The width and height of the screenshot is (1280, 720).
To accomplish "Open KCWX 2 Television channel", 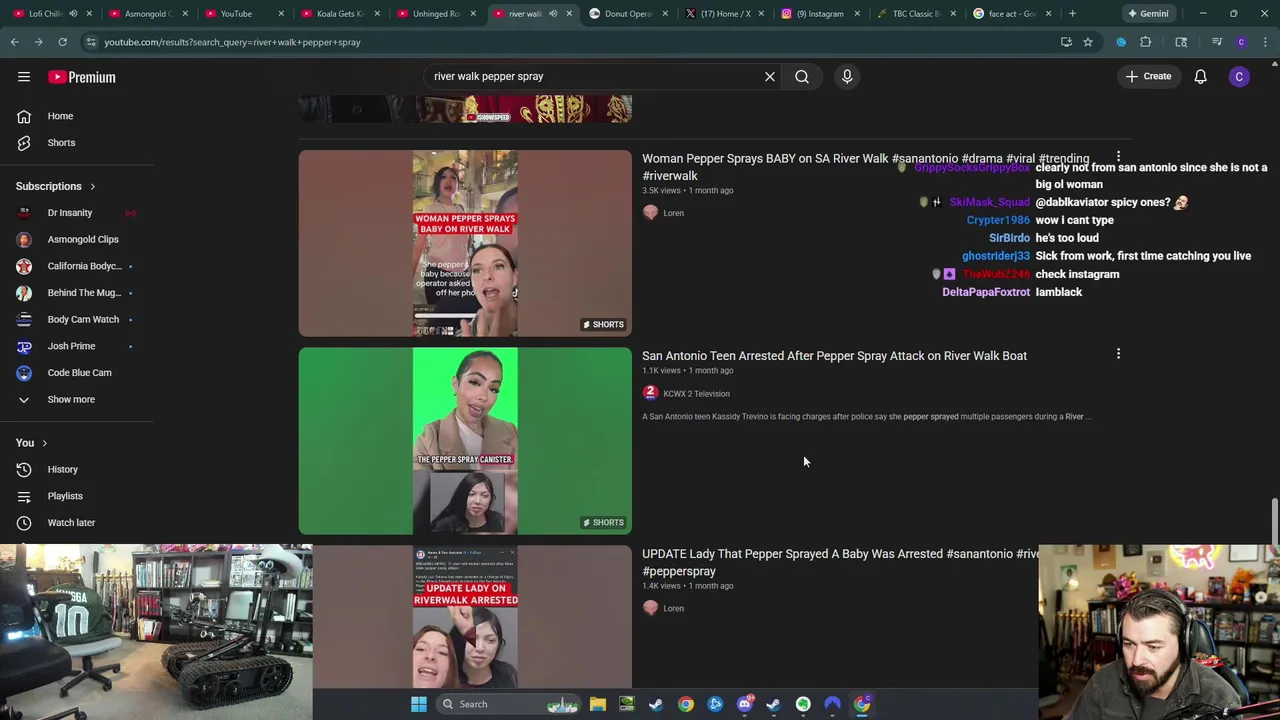I will tap(696, 394).
